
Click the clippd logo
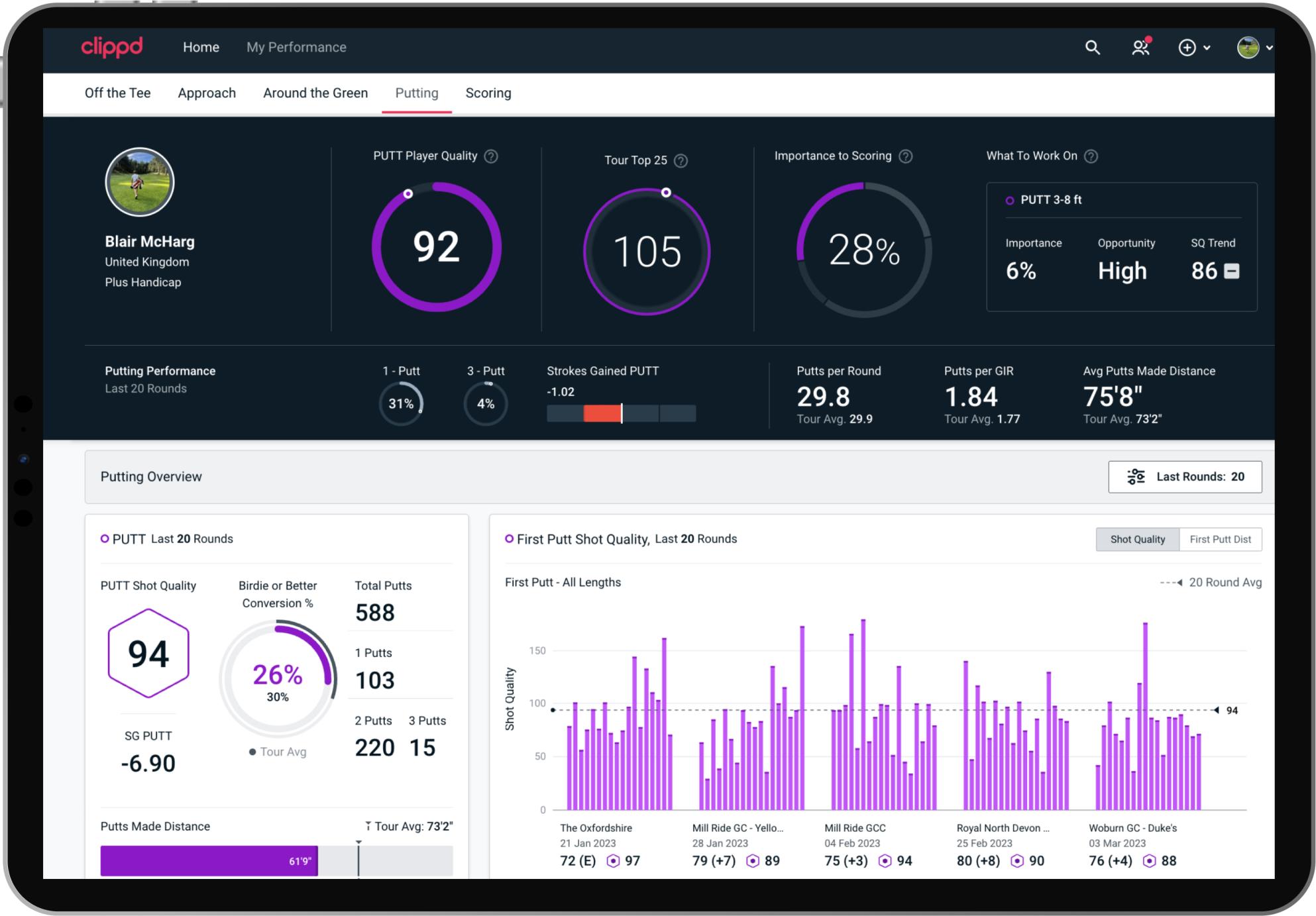(111, 47)
